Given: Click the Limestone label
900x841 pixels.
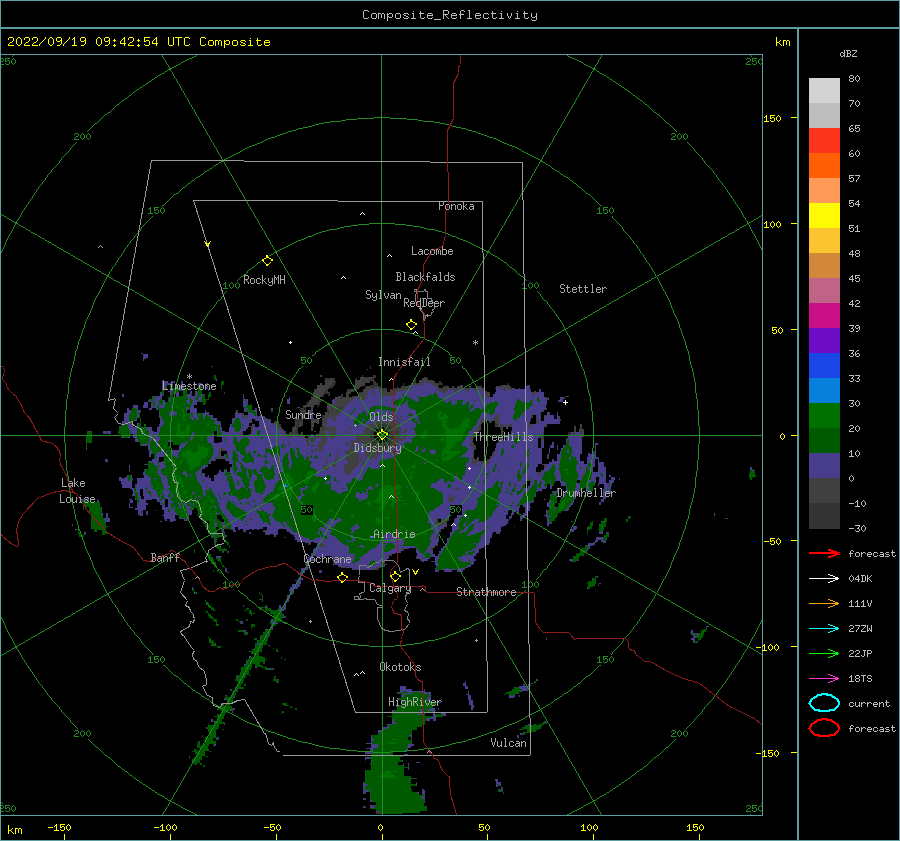Looking at the screenshot, I should coord(189,386).
